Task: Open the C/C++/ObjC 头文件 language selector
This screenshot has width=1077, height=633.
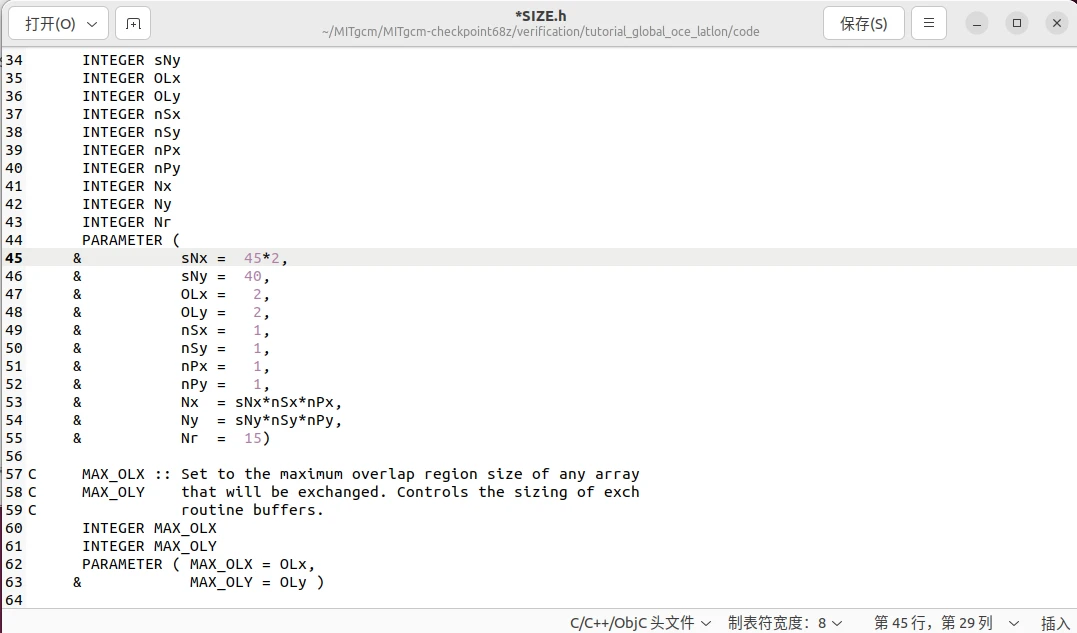Action: (x=641, y=622)
